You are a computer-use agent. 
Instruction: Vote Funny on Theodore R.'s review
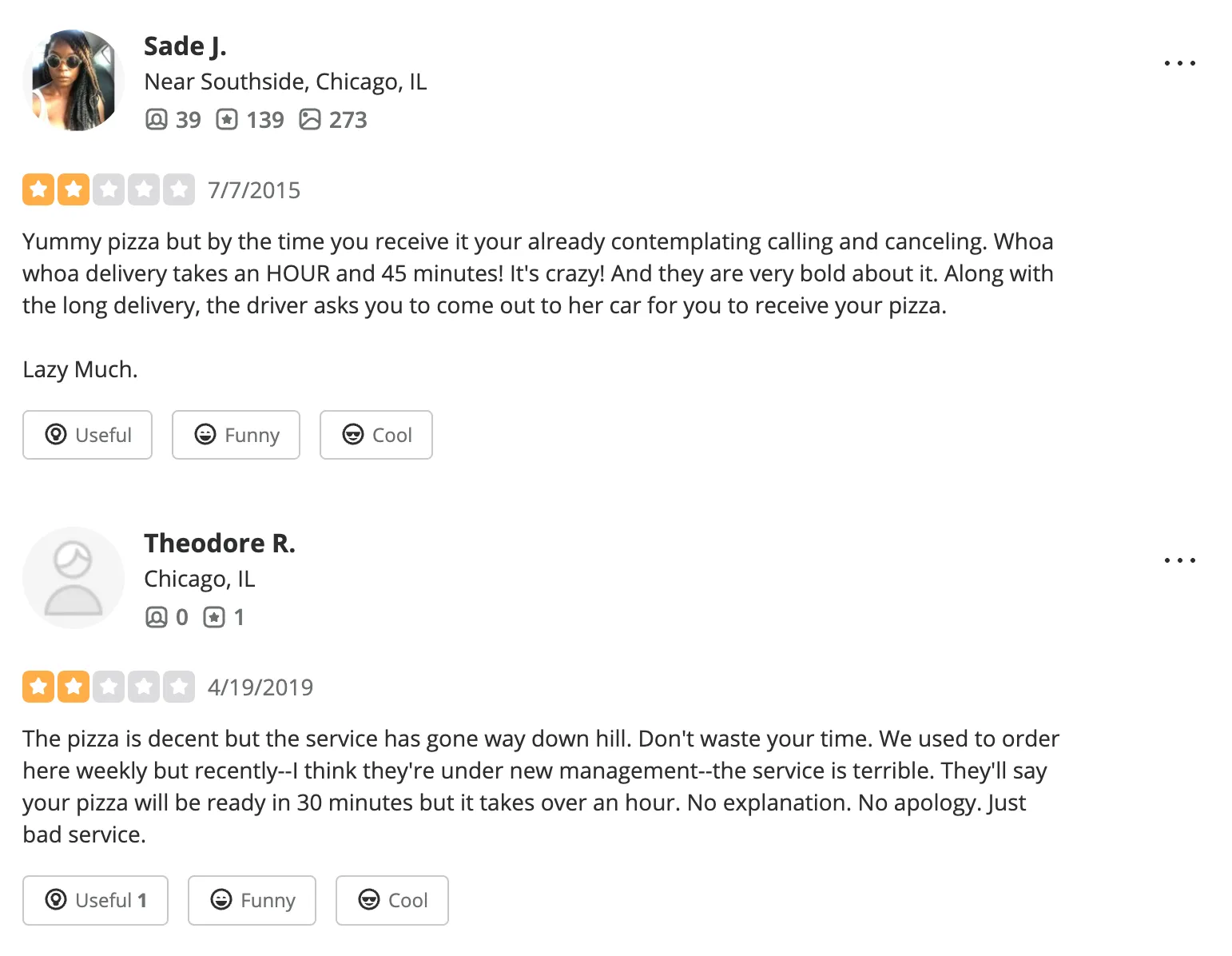tap(252, 900)
